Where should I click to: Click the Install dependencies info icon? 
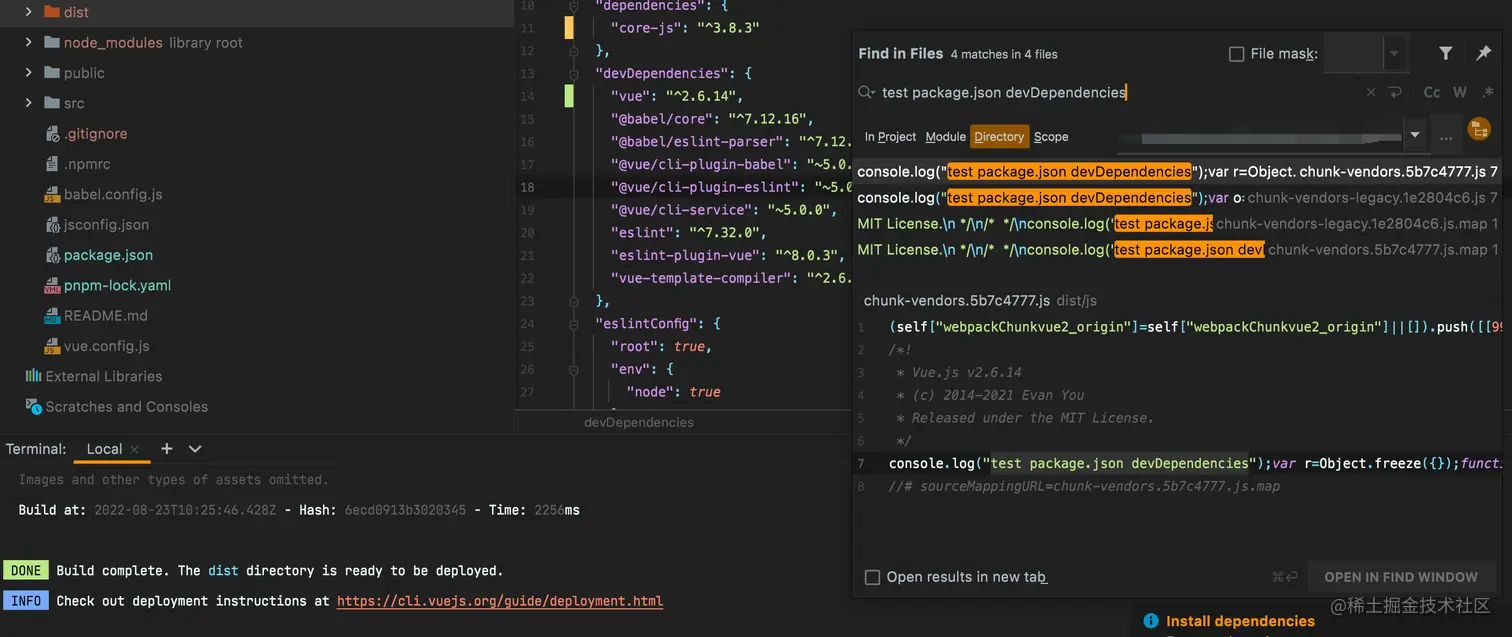(1151, 621)
